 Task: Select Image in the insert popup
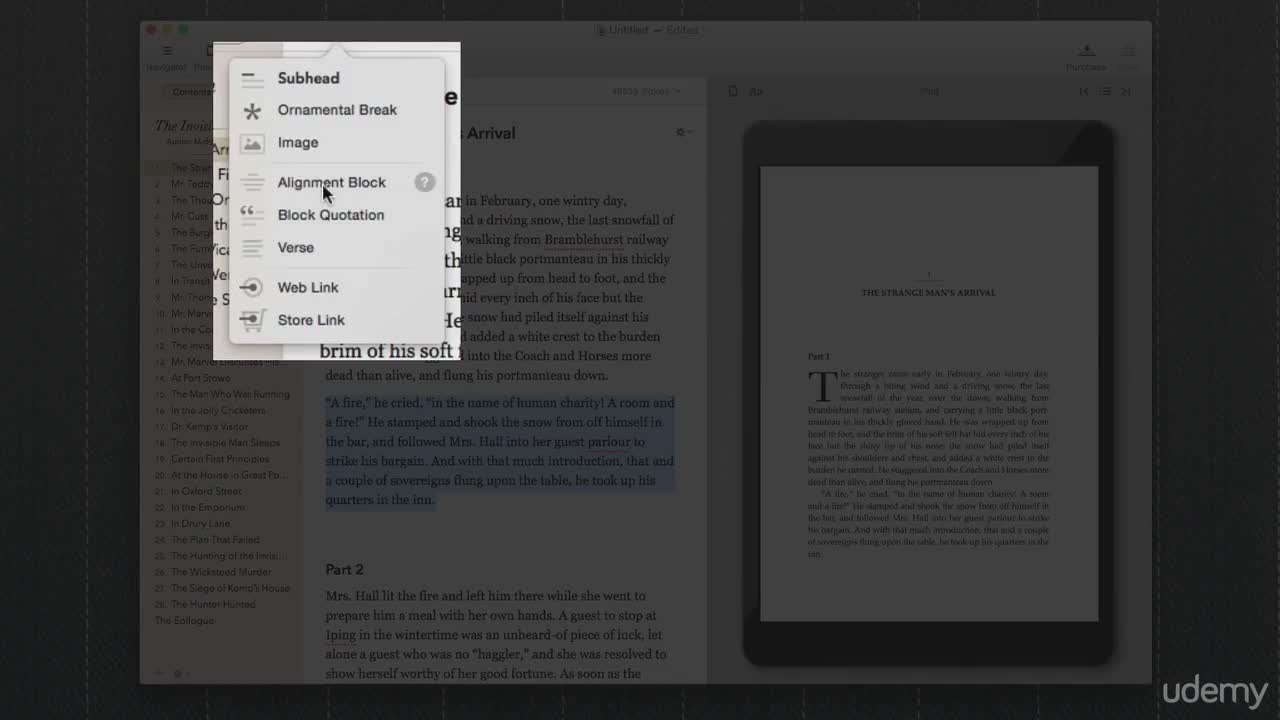(x=298, y=142)
